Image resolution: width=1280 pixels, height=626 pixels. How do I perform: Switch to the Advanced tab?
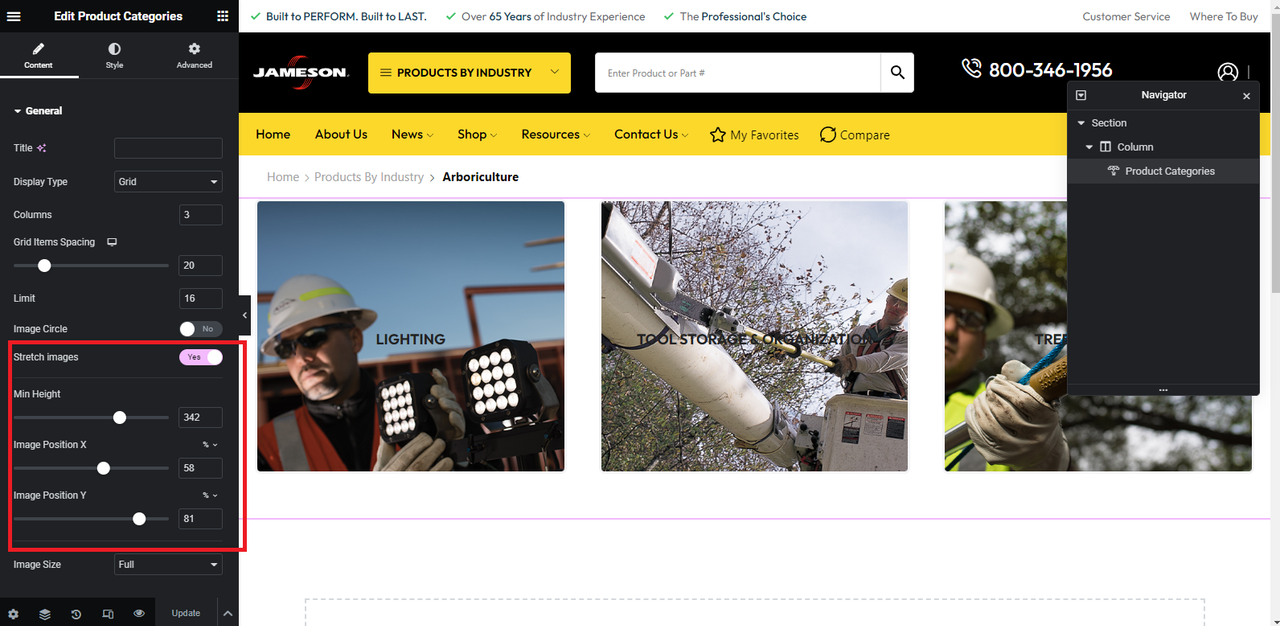(x=194, y=55)
